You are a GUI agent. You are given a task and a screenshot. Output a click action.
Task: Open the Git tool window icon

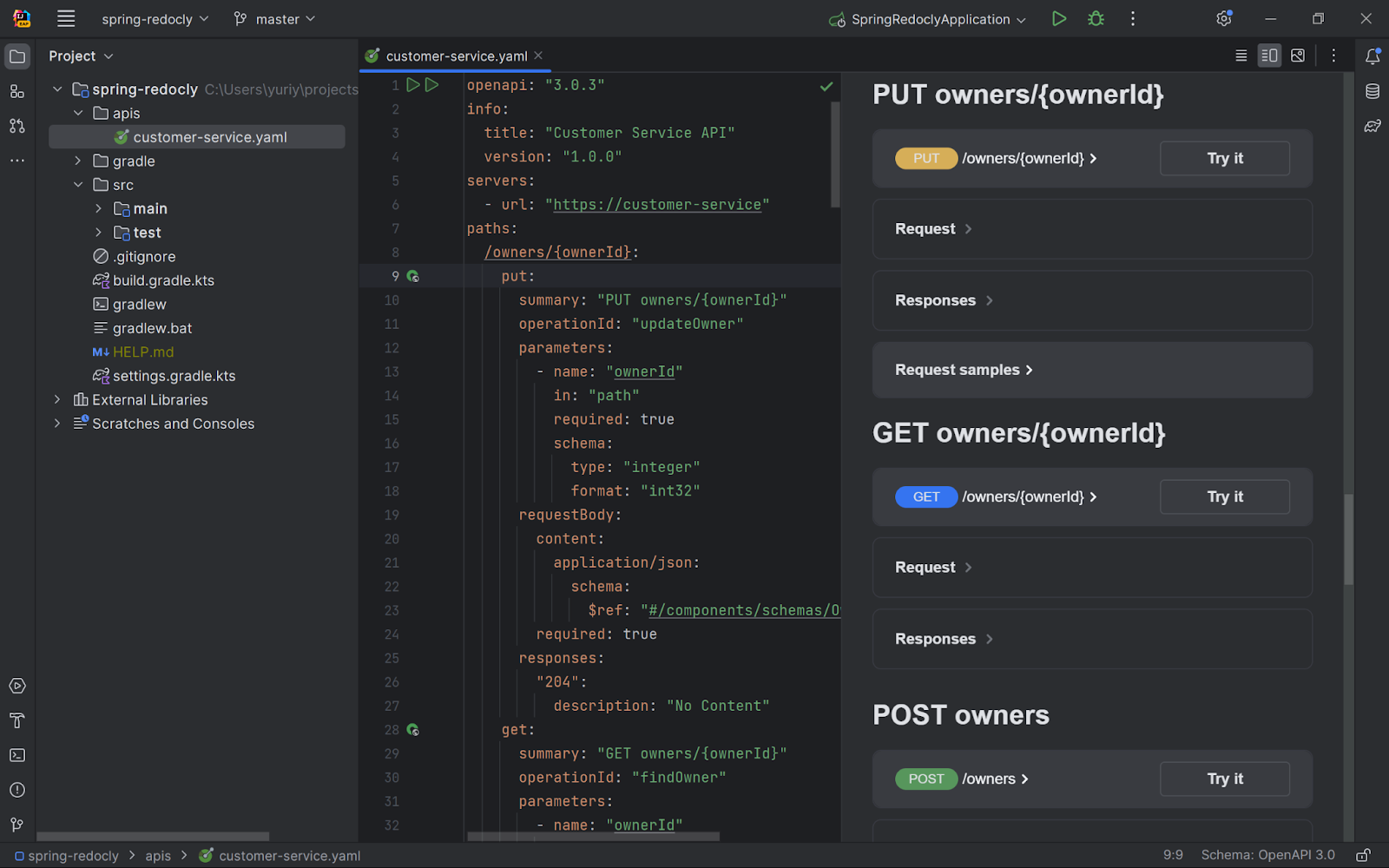pyautogui.click(x=17, y=825)
